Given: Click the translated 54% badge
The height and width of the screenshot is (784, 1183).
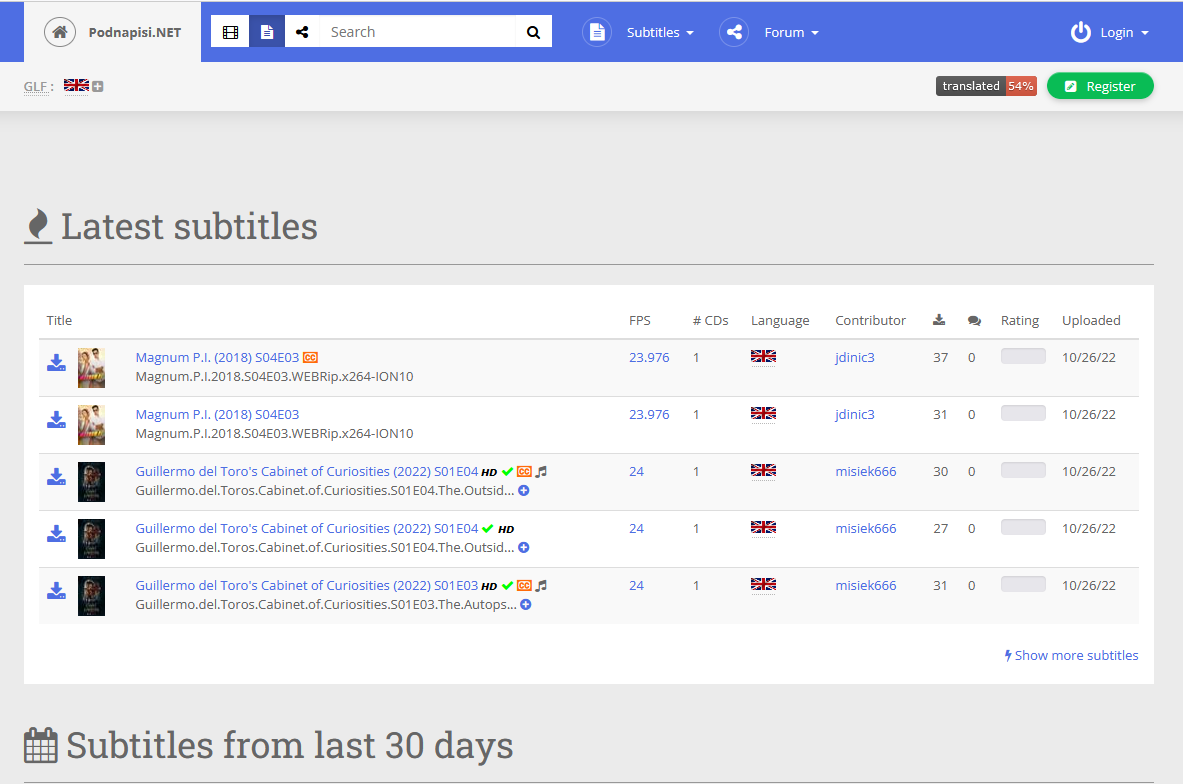Looking at the screenshot, I should (x=986, y=86).
